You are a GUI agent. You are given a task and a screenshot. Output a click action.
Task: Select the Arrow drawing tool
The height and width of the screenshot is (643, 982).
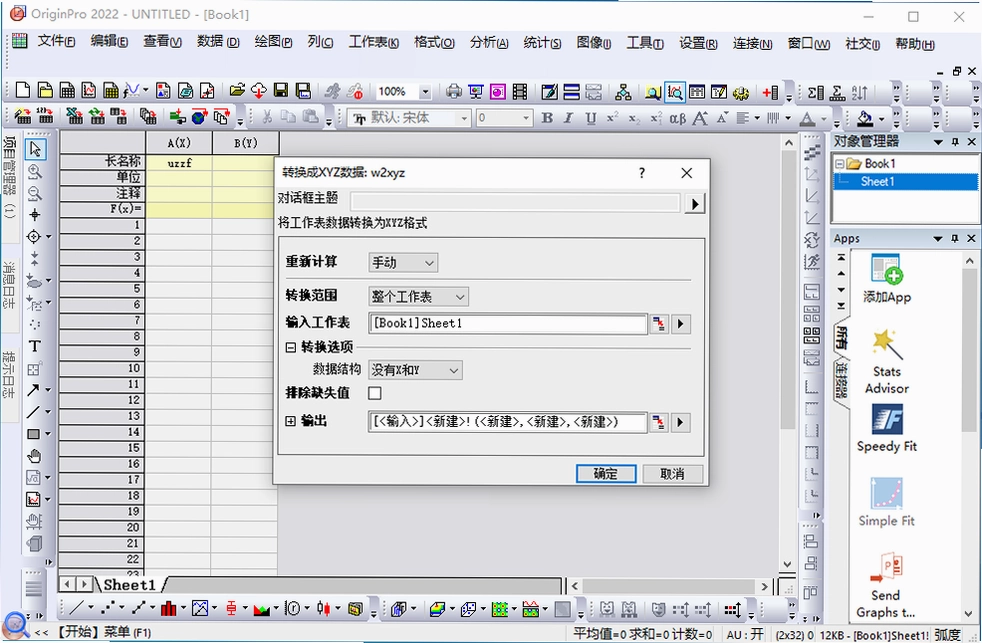[33, 390]
